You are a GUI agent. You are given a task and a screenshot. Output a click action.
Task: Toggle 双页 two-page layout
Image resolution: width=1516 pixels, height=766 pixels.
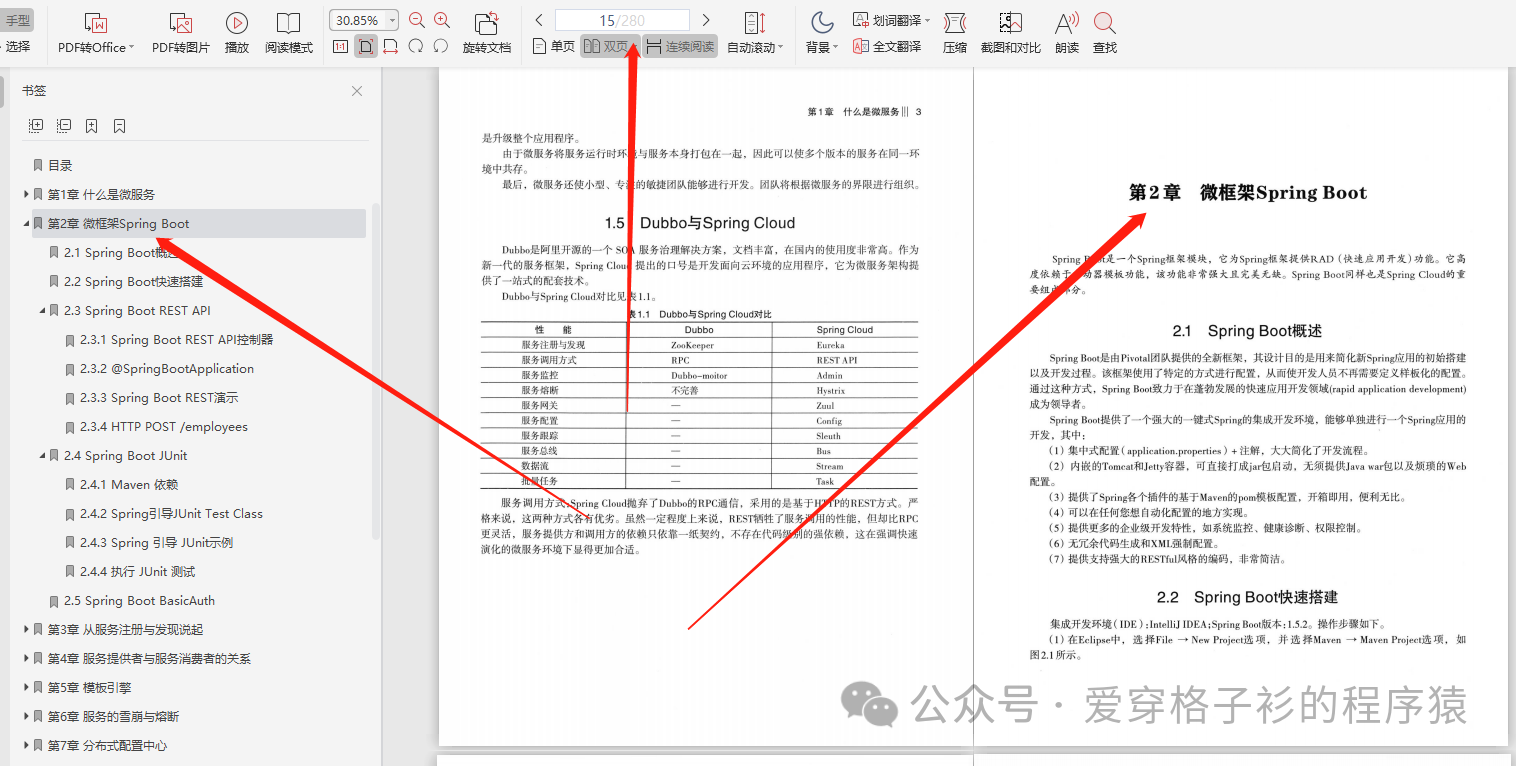609,46
